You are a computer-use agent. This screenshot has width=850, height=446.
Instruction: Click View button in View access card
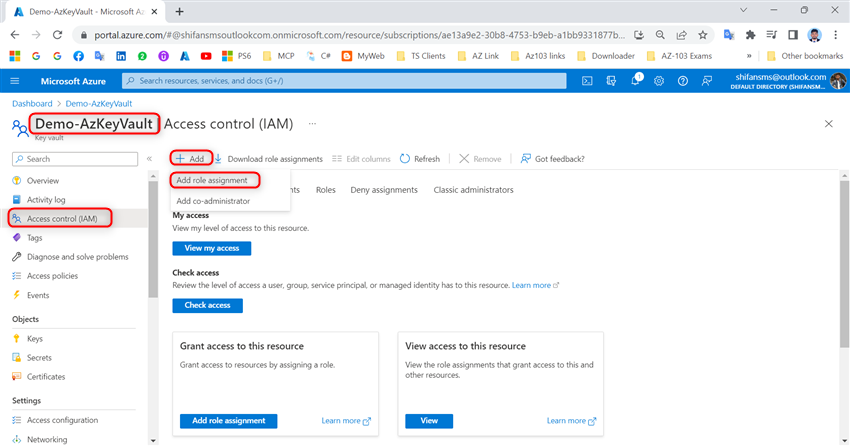click(429, 421)
